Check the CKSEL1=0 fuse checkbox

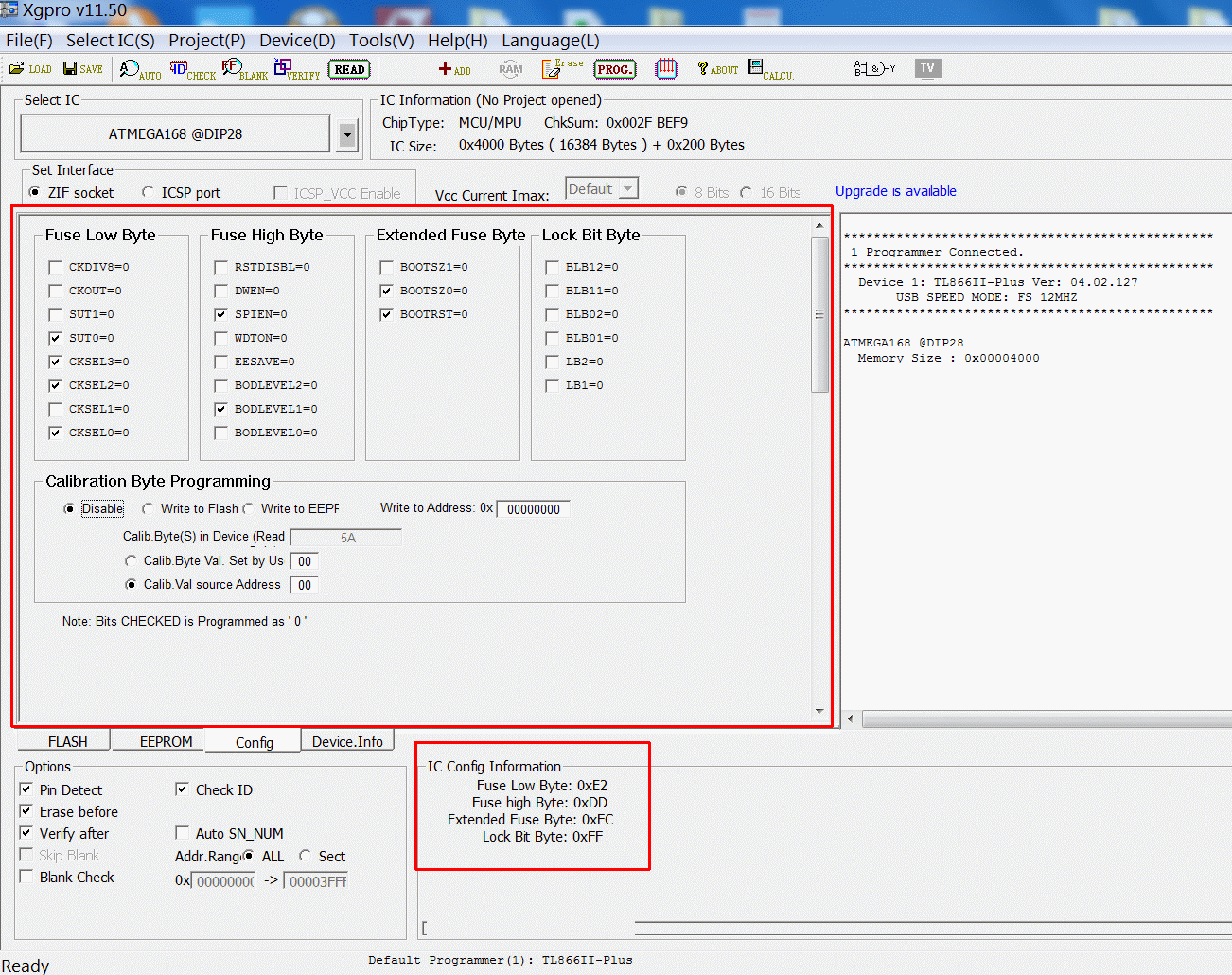[56, 409]
